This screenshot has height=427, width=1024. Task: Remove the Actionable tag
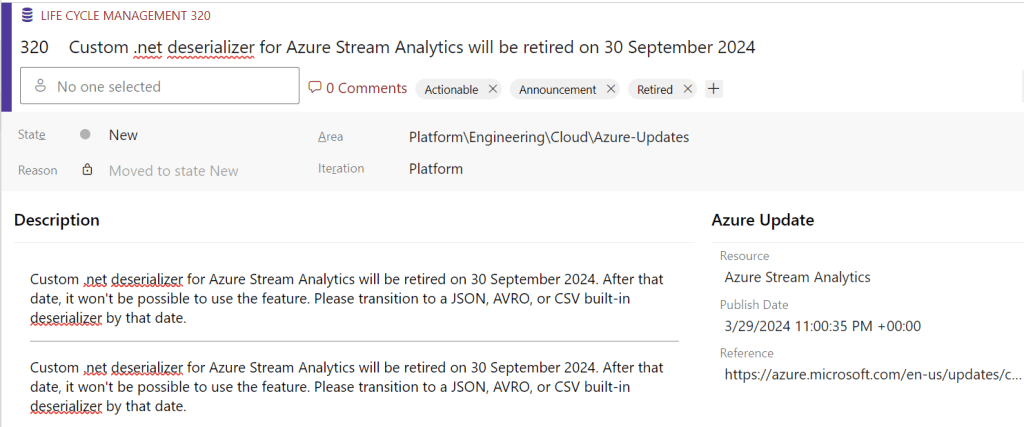[x=492, y=89]
